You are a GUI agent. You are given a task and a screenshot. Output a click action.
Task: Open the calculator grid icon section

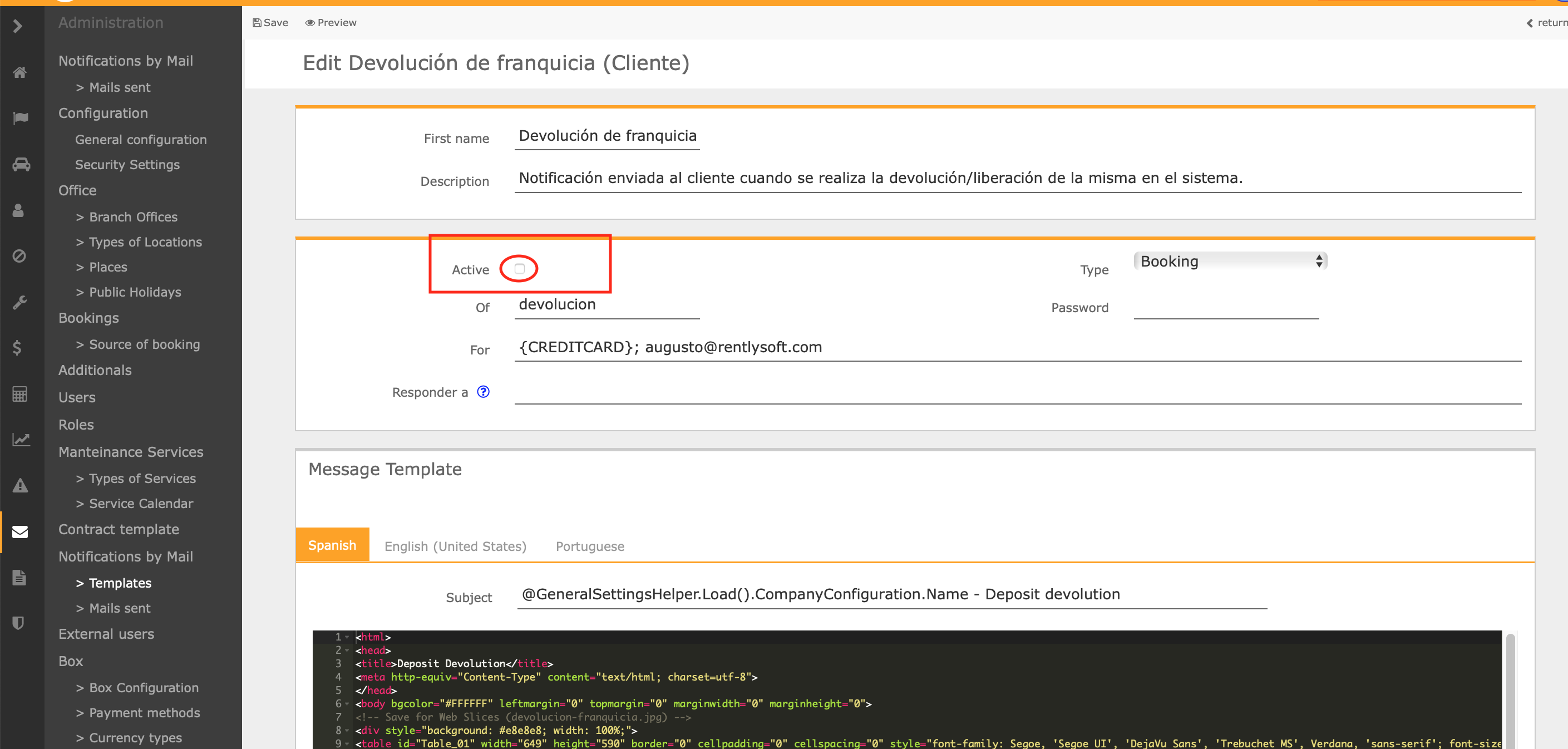point(19,394)
